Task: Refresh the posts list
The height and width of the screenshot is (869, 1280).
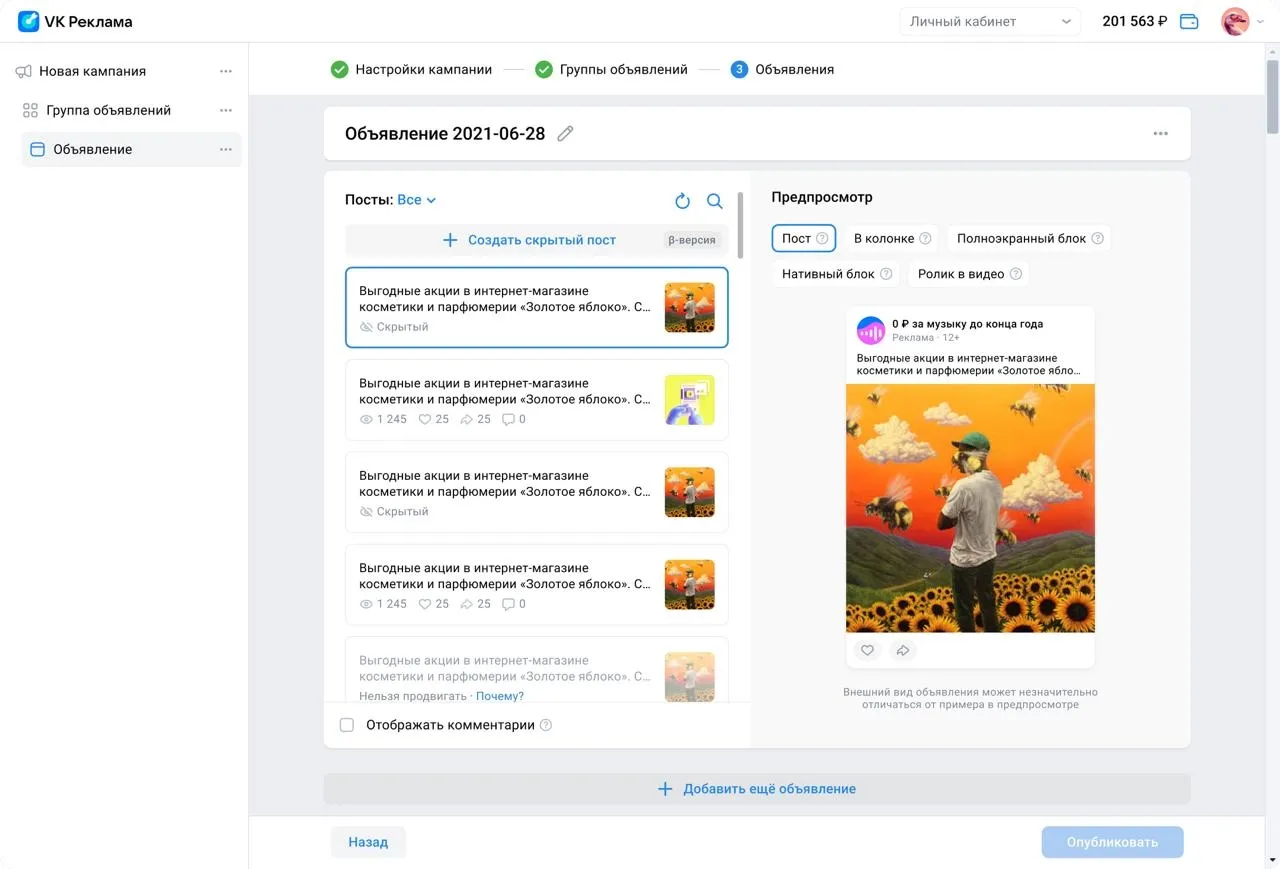Action: coord(682,201)
